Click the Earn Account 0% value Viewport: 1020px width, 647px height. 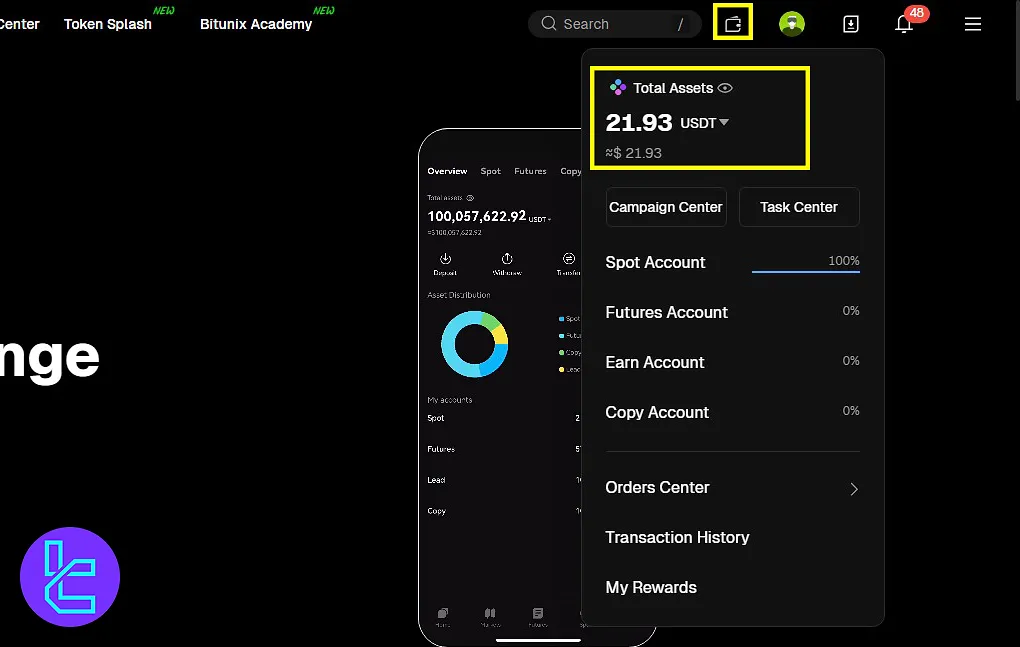pos(850,361)
